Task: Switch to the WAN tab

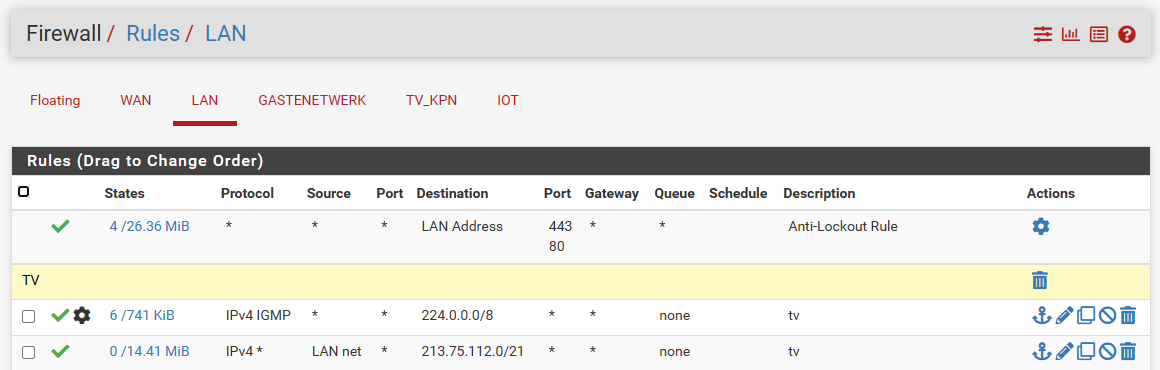Action: click(135, 101)
